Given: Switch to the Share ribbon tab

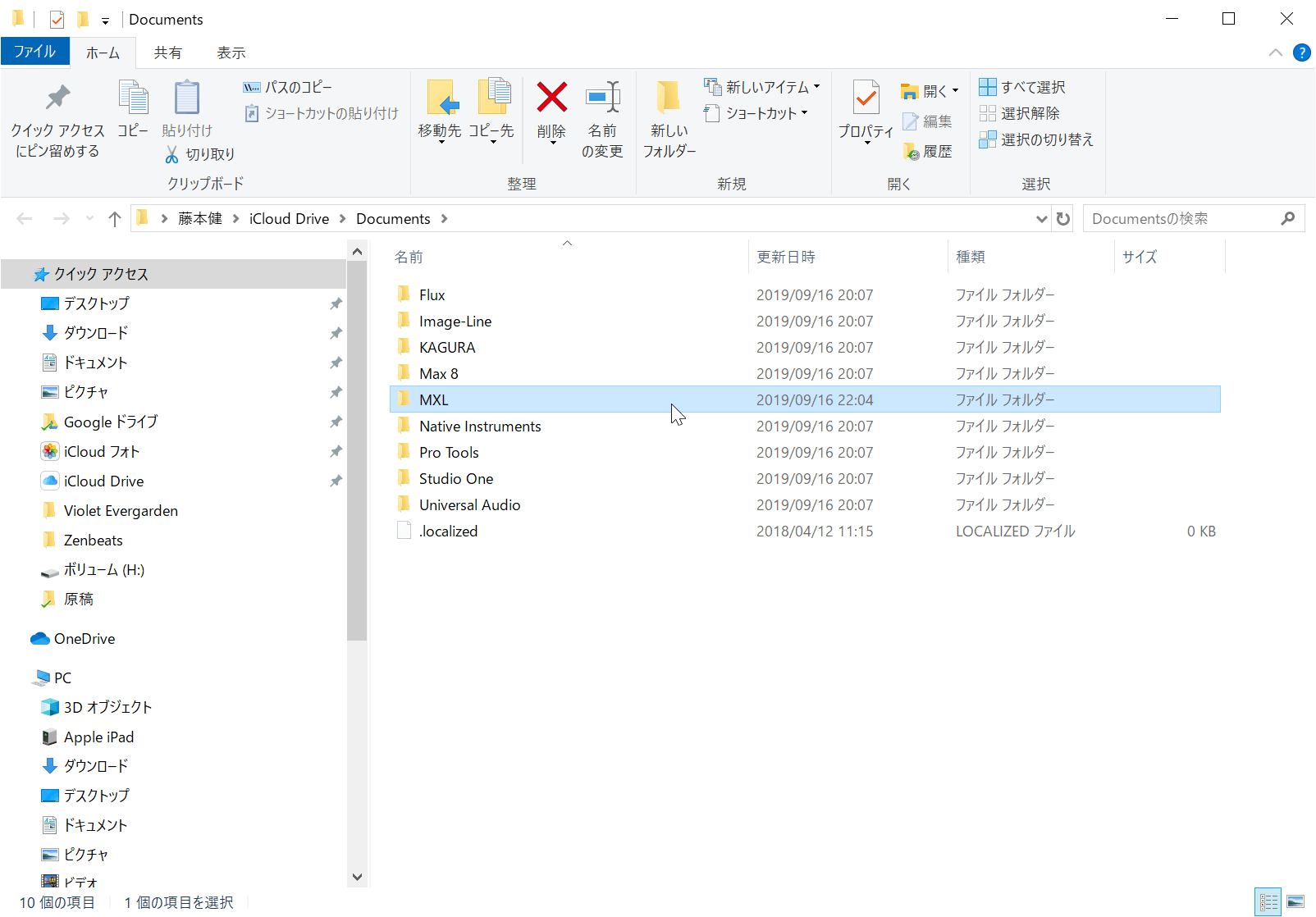Looking at the screenshot, I should (167, 52).
